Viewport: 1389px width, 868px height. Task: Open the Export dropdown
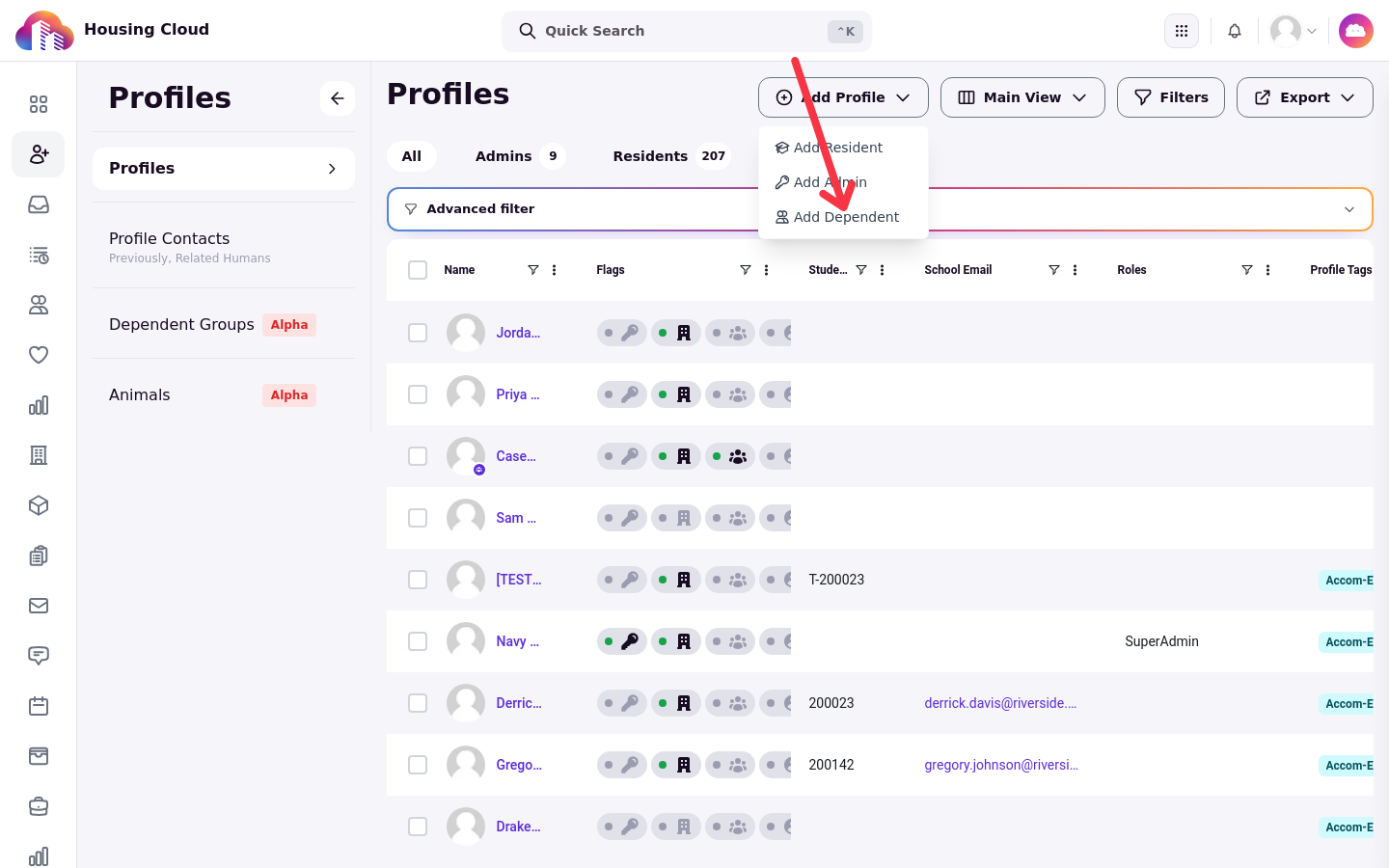point(1305,97)
